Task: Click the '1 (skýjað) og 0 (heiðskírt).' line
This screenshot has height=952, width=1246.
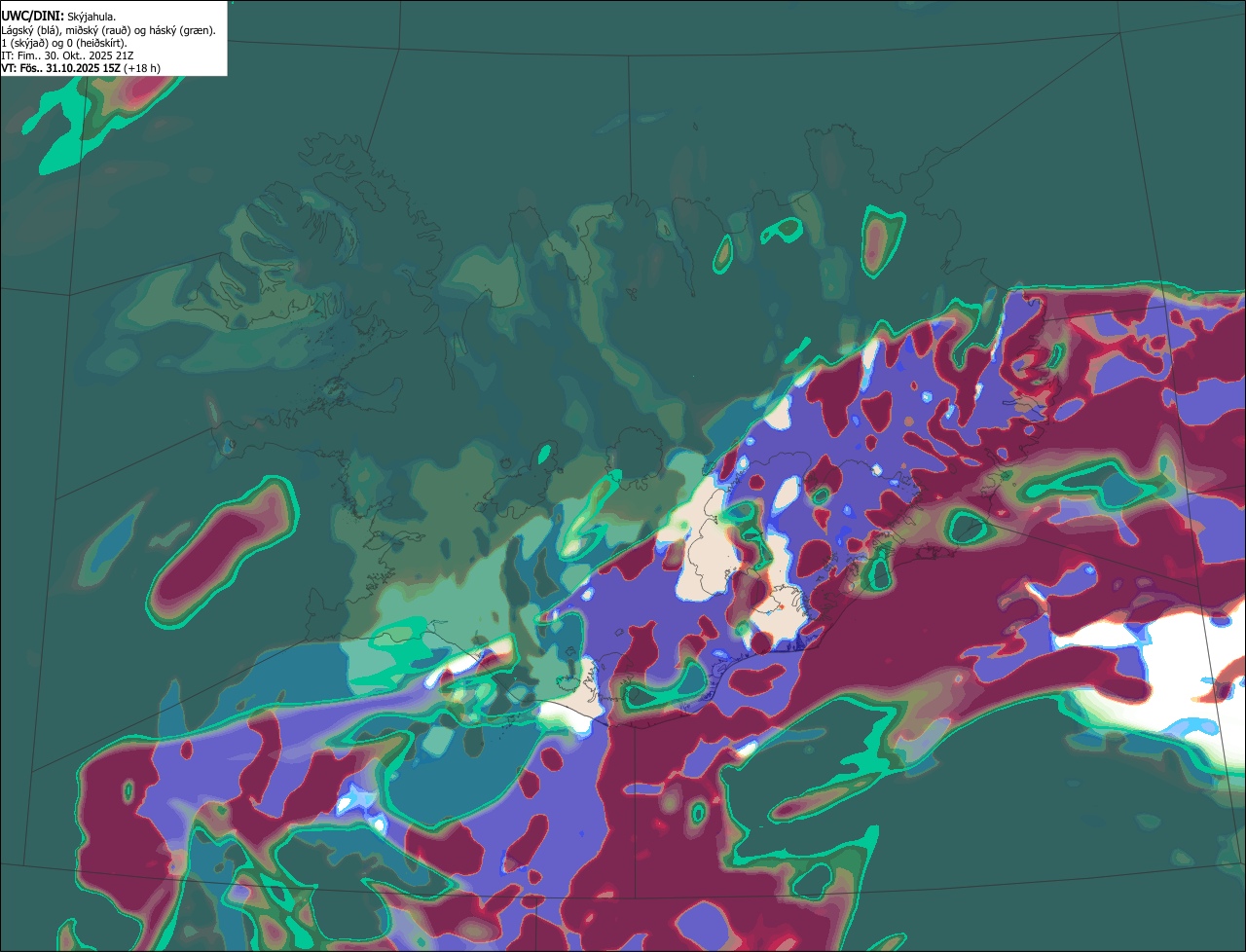Action: pos(64,43)
